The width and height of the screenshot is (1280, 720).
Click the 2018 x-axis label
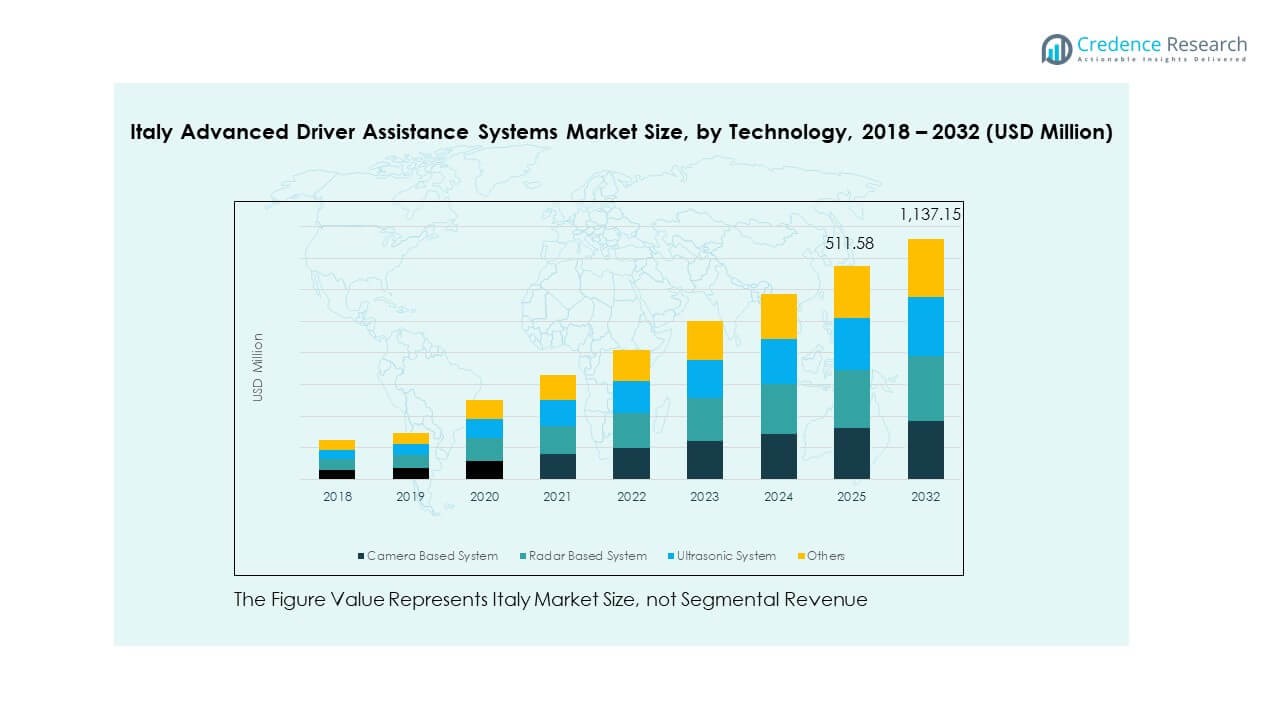point(337,497)
